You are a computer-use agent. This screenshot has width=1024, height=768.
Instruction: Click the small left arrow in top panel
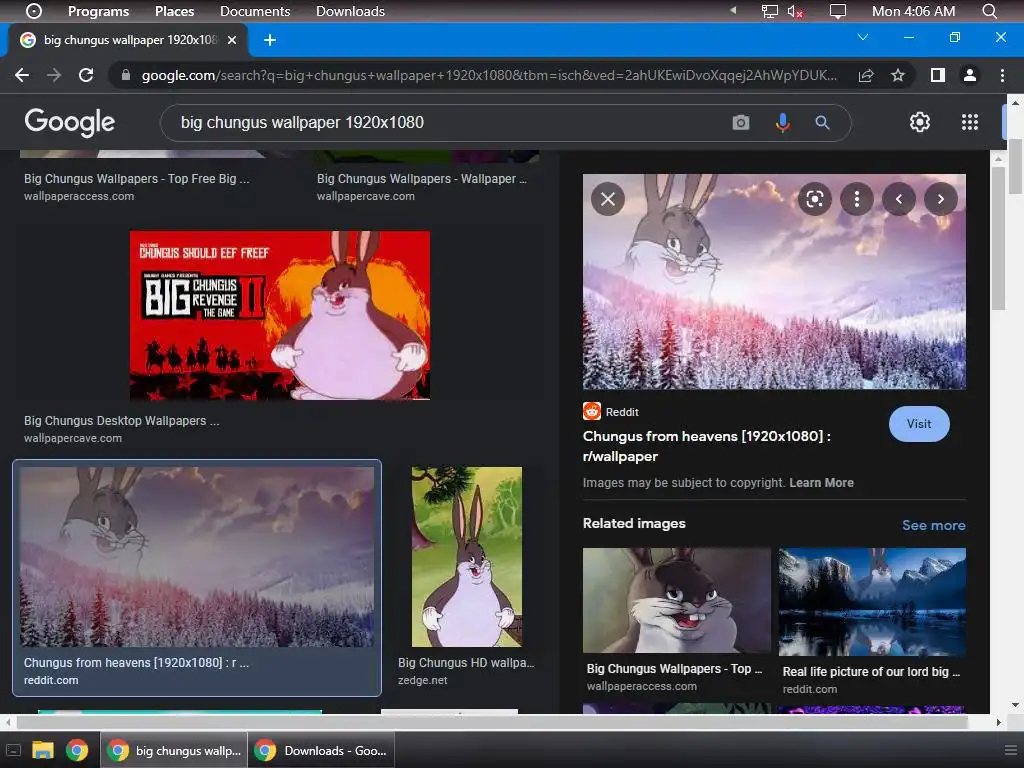[x=733, y=10]
